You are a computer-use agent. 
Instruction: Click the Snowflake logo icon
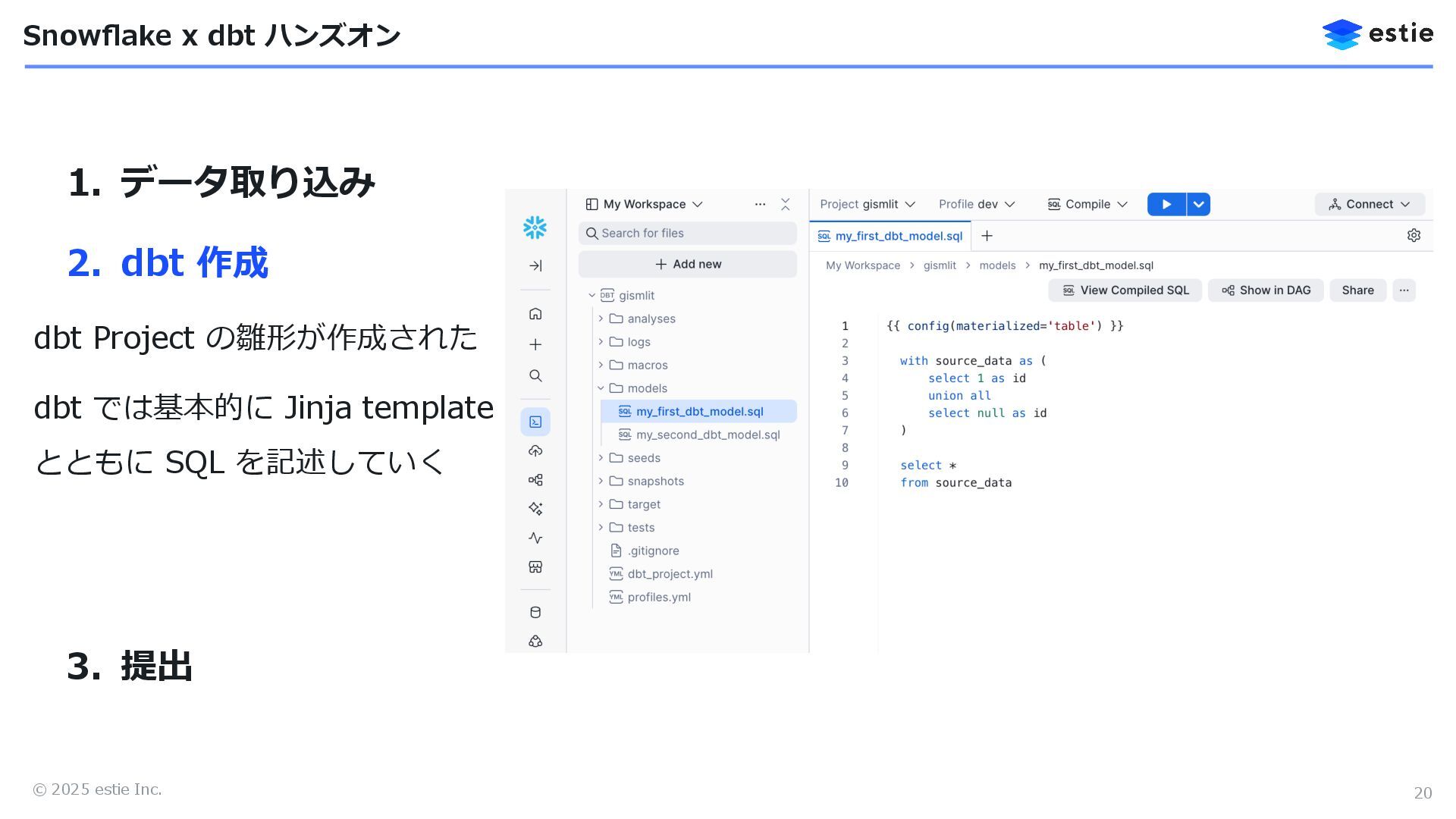(535, 227)
